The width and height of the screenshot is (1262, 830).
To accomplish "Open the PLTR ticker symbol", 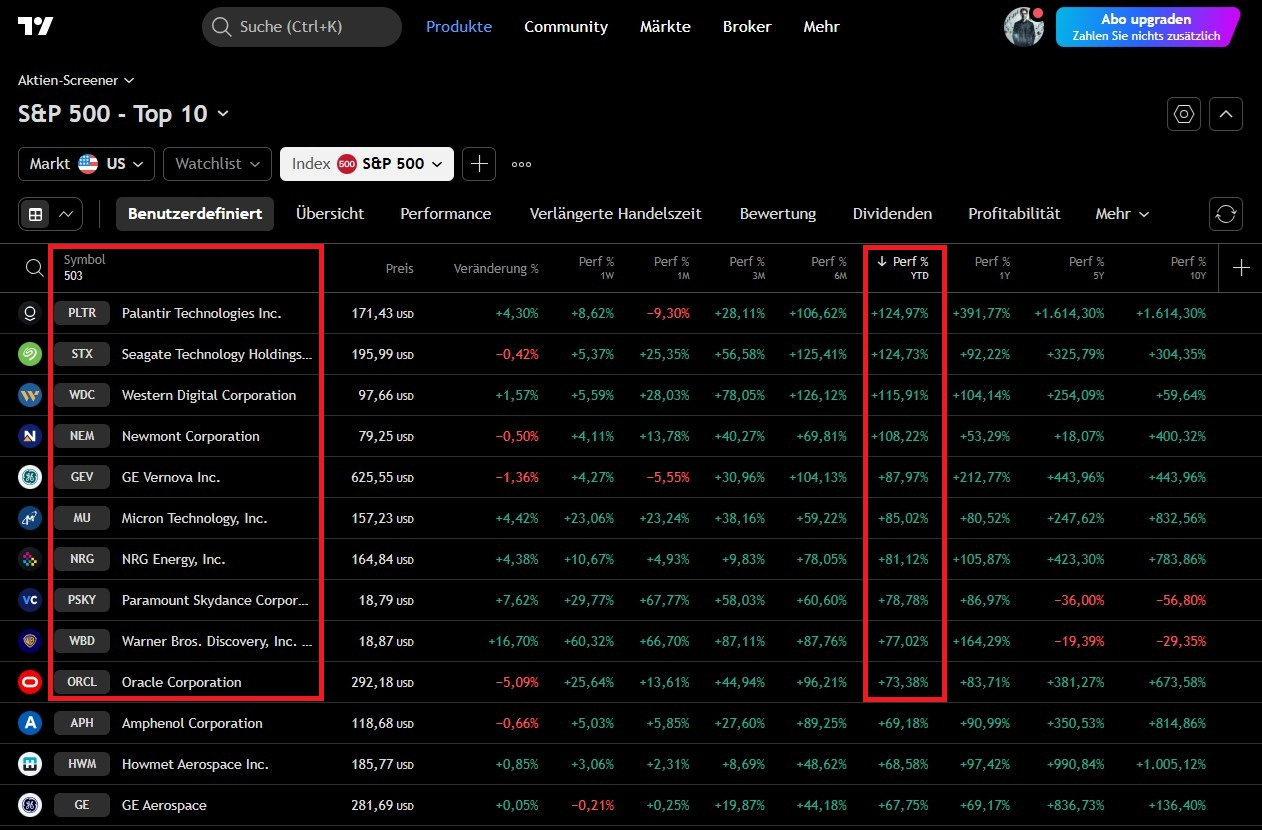I will [x=82, y=313].
